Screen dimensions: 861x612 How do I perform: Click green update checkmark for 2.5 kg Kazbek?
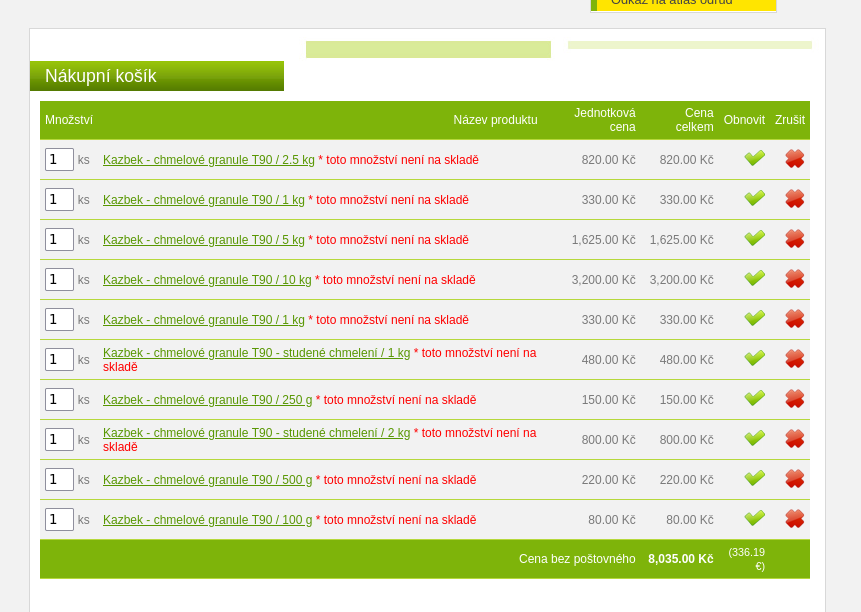[754, 159]
